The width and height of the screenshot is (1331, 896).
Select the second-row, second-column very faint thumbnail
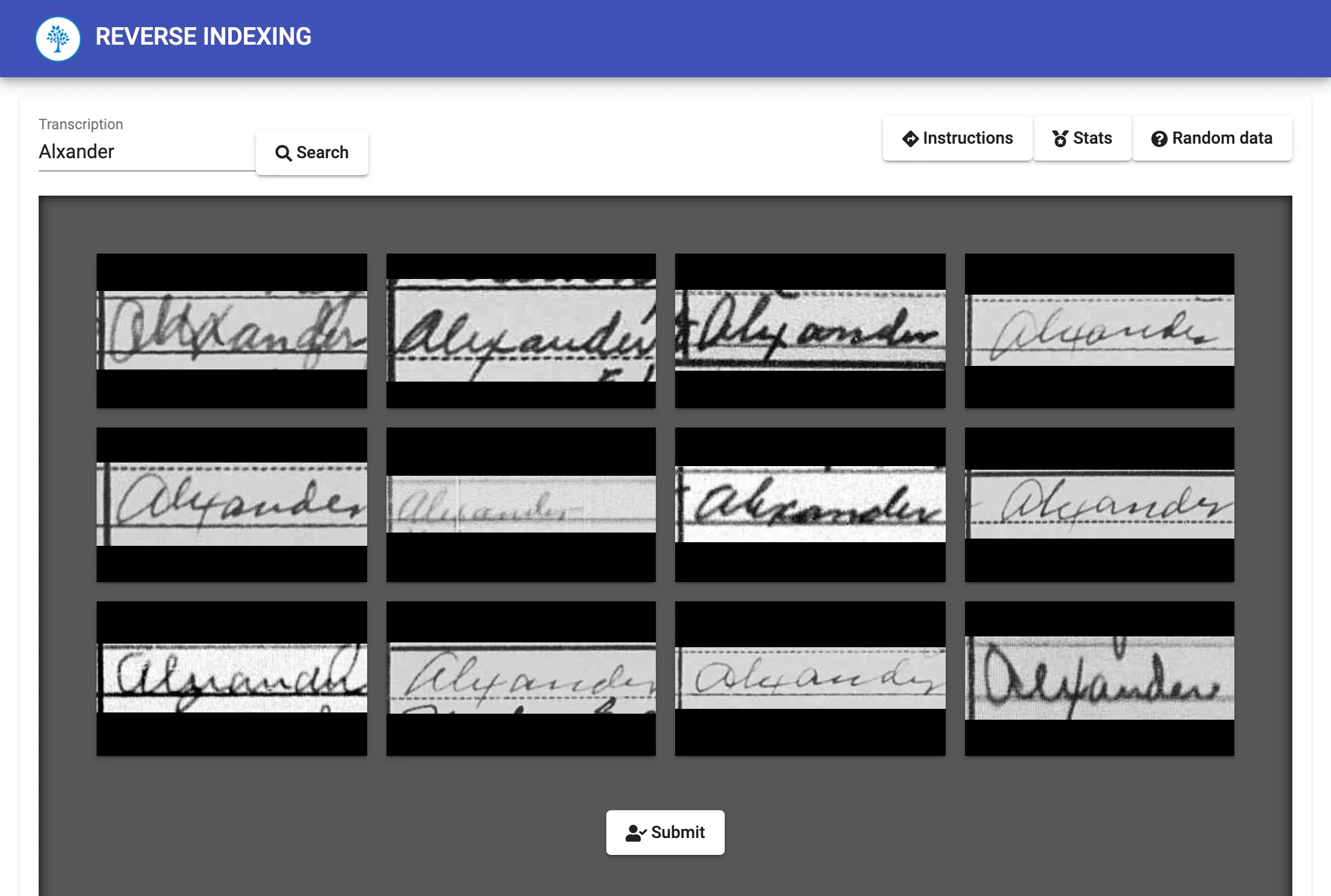click(521, 505)
